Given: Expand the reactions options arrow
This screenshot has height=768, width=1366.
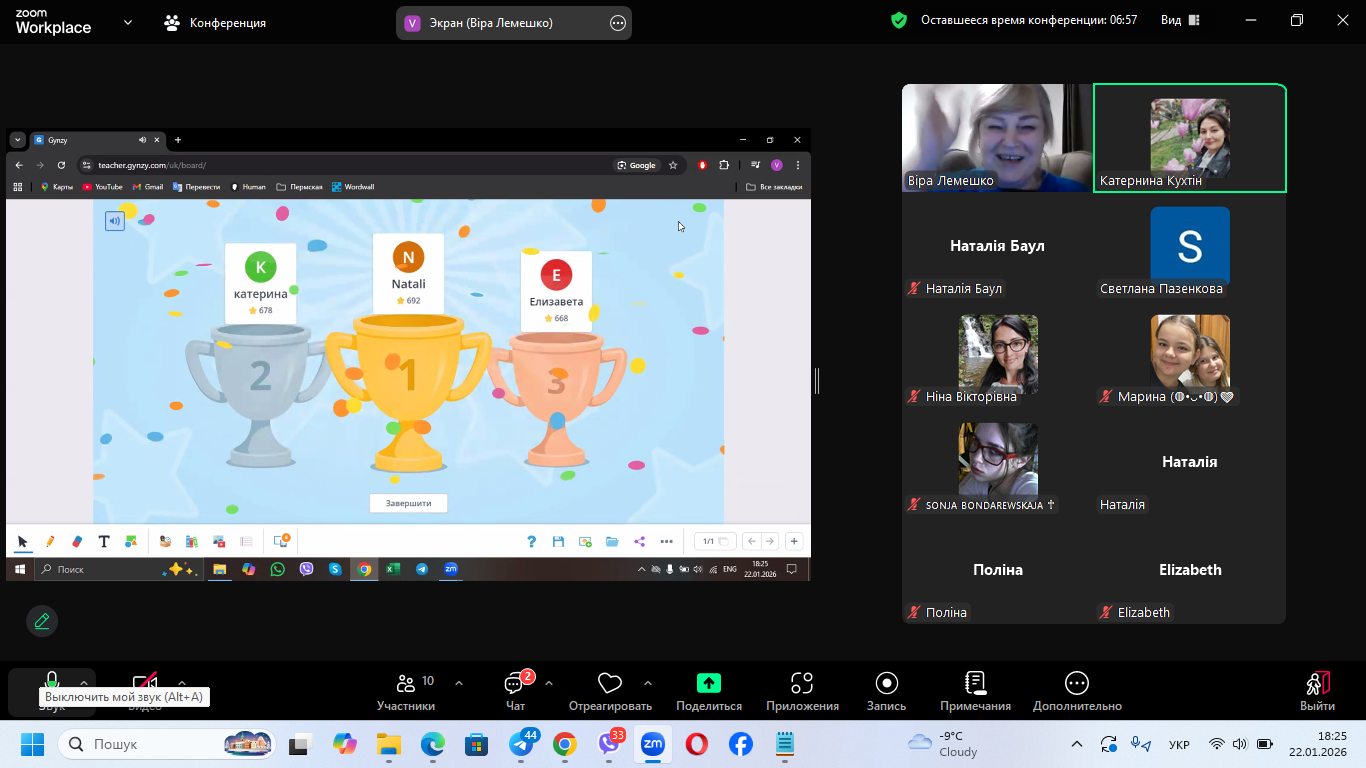Looking at the screenshot, I should pos(648,683).
